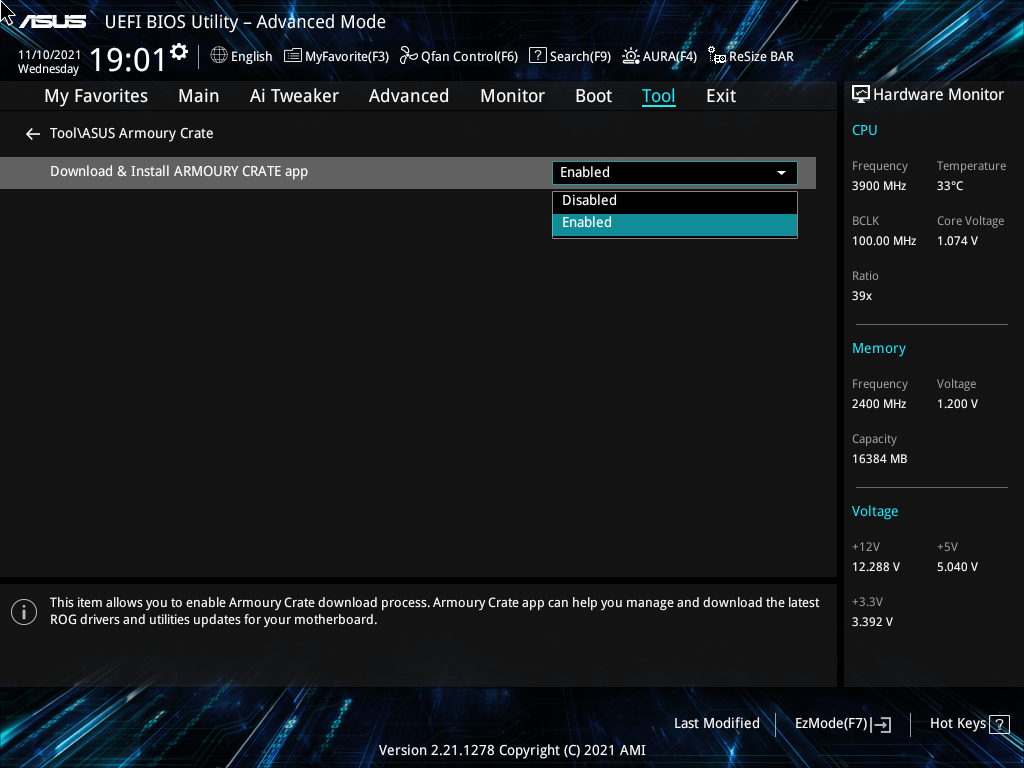Open the Ai Tweaker tab
1024x768 pixels.
tap(294, 96)
